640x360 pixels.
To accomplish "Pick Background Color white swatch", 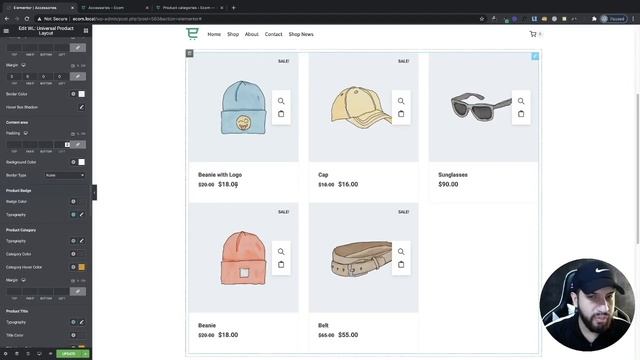I will (x=82, y=162).
